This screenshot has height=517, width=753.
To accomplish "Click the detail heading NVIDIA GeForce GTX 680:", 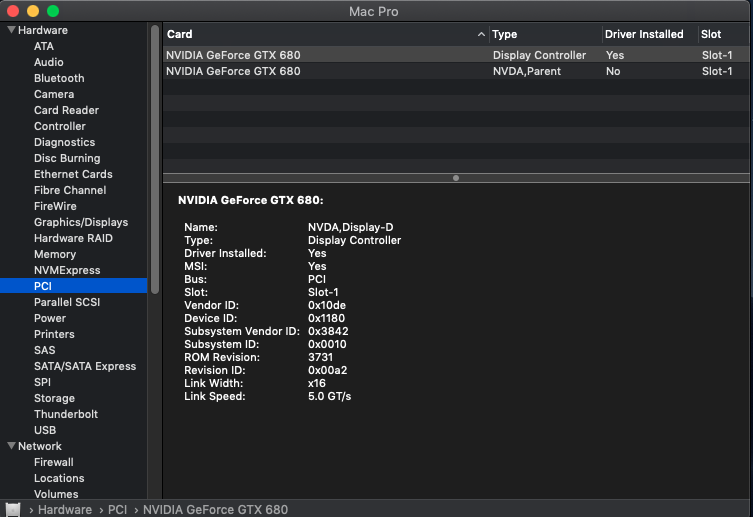I will click(x=251, y=200).
